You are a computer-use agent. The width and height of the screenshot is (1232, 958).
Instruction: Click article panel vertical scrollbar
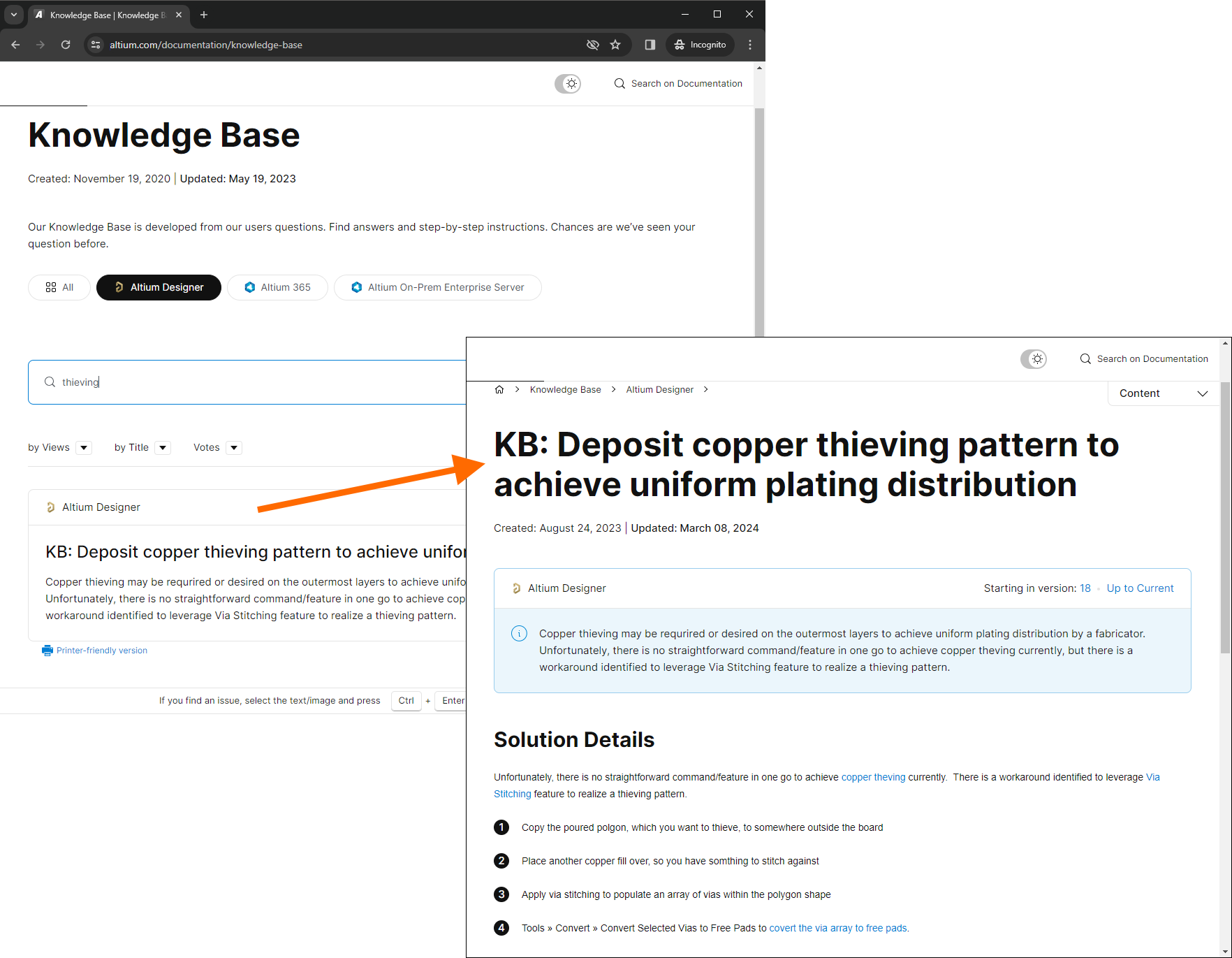1226,517
